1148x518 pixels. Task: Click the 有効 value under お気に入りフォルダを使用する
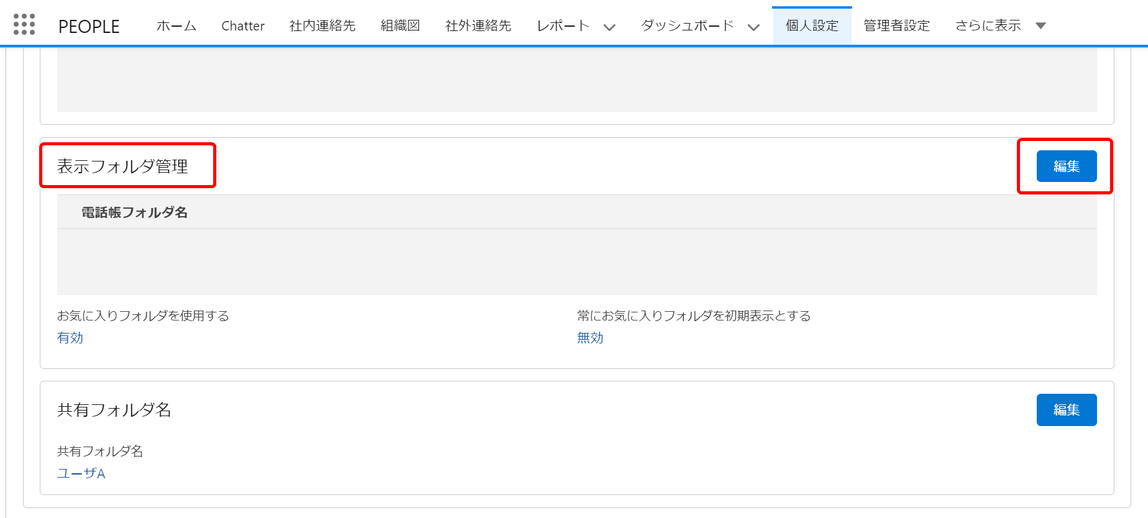[70, 338]
